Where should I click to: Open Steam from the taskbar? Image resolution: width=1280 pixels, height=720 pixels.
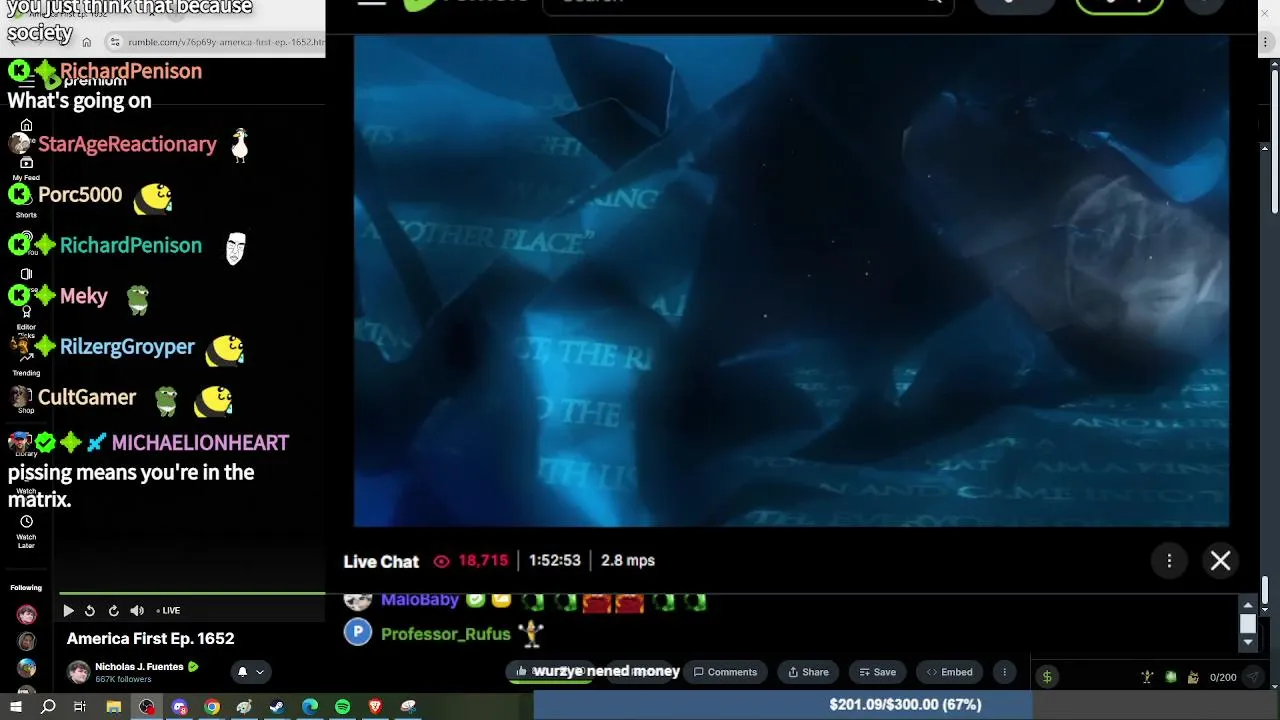tap(277, 707)
